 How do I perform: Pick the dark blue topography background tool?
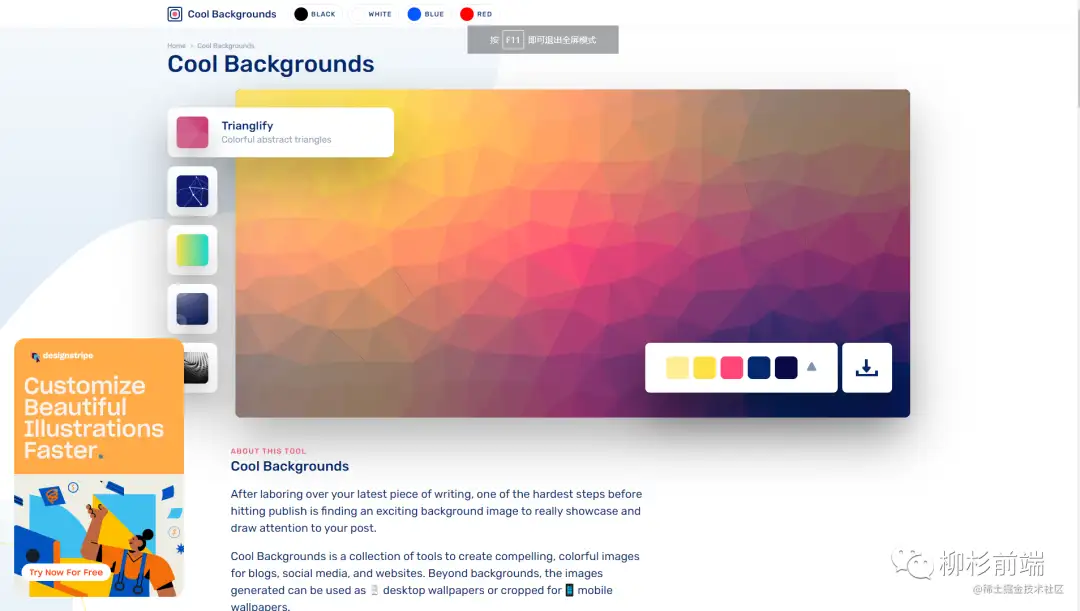tap(192, 309)
